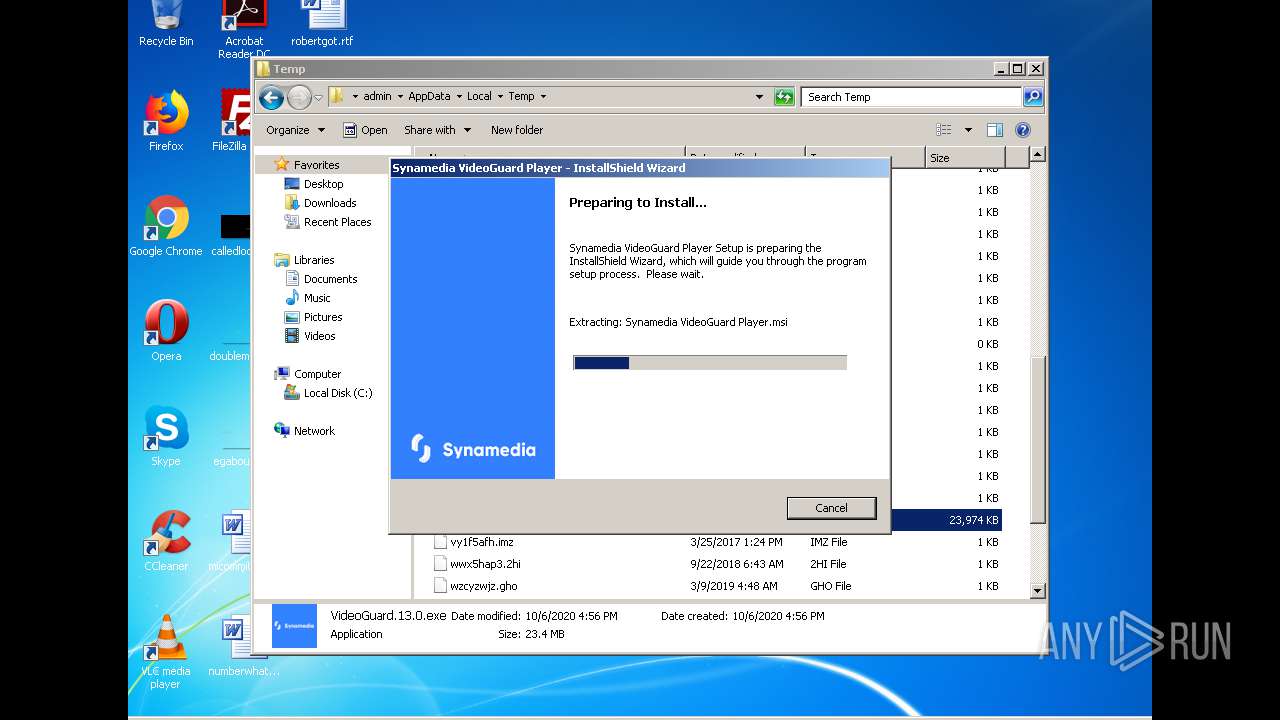Open the Organize menu
This screenshot has width=1280, height=720.
tap(295, 130)
